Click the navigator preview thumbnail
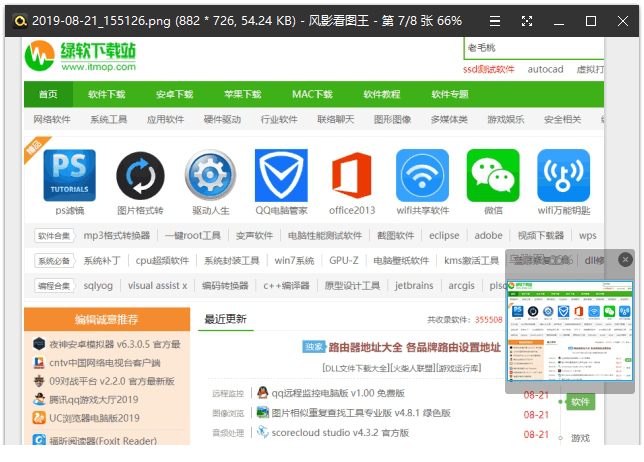644x462 pixels. [570, 331]
